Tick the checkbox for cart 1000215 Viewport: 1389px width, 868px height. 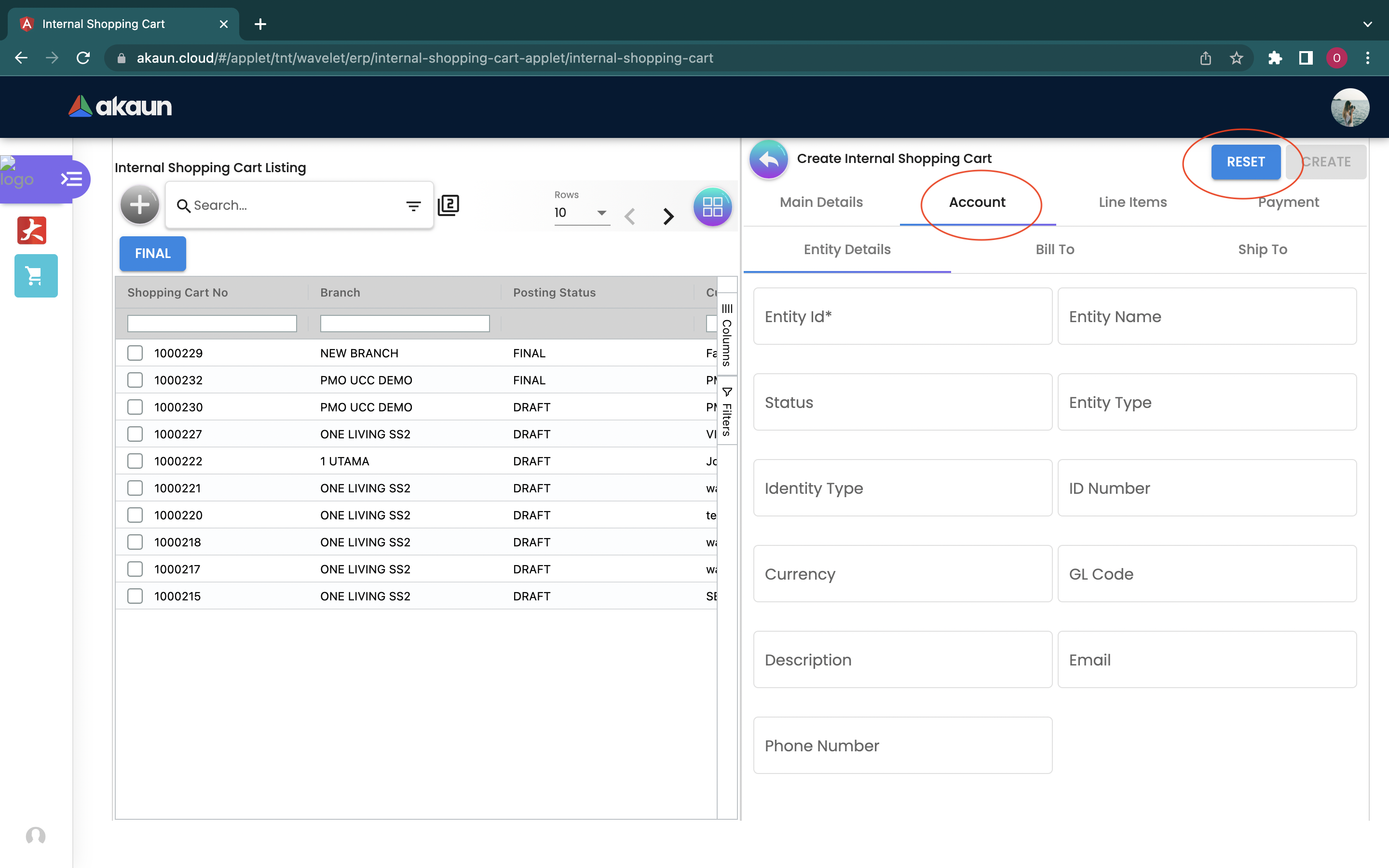(x=135, y=596)
